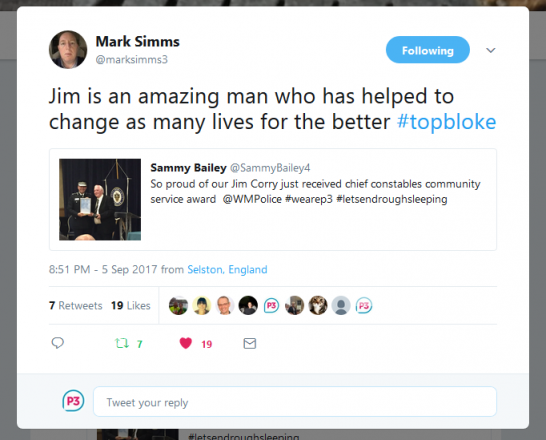Unlike the tweet via the red heart icon
The height and width of the screenshot is (440, 546).
click(186, 343)
